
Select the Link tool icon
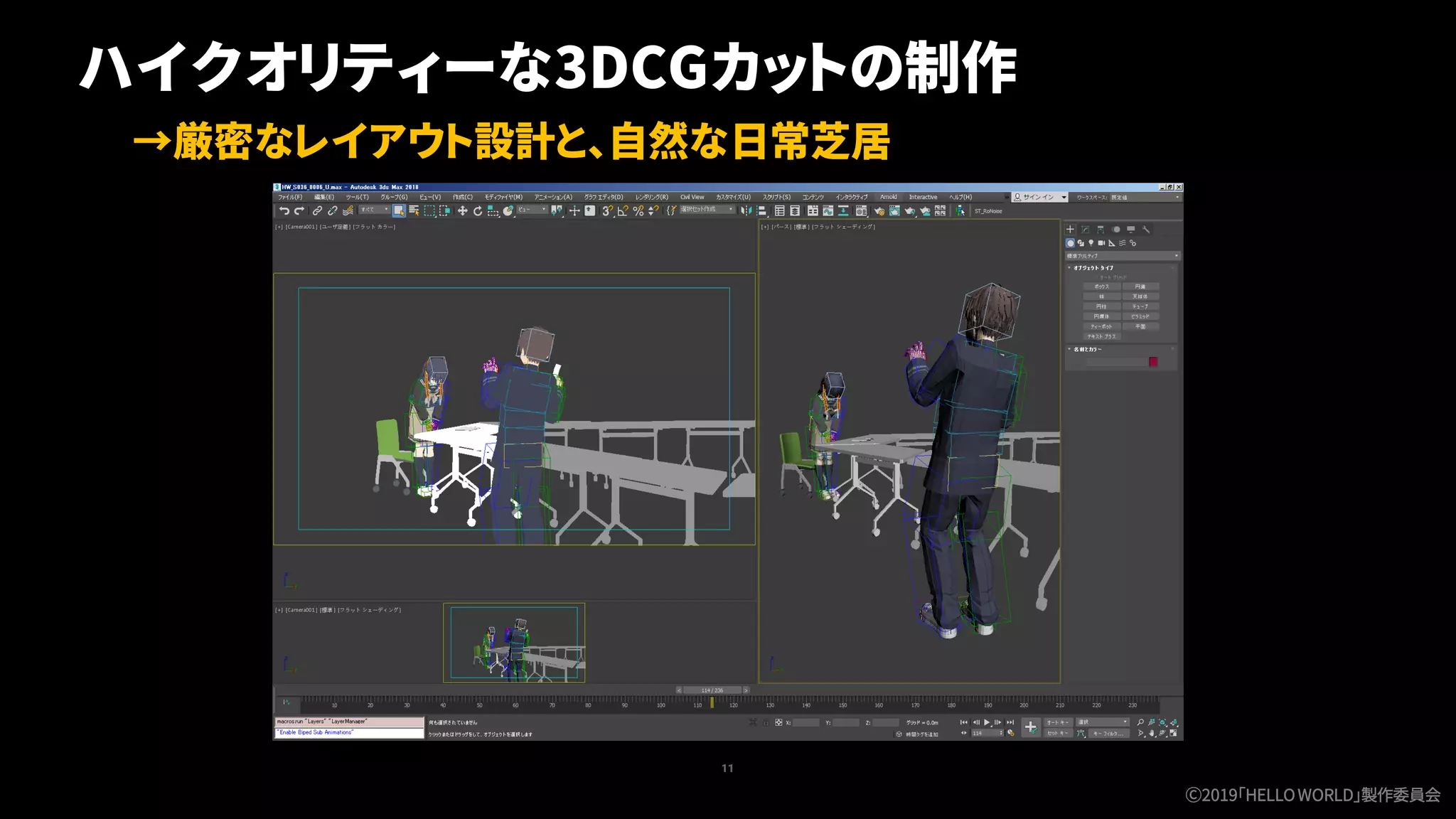pos(317,210)
